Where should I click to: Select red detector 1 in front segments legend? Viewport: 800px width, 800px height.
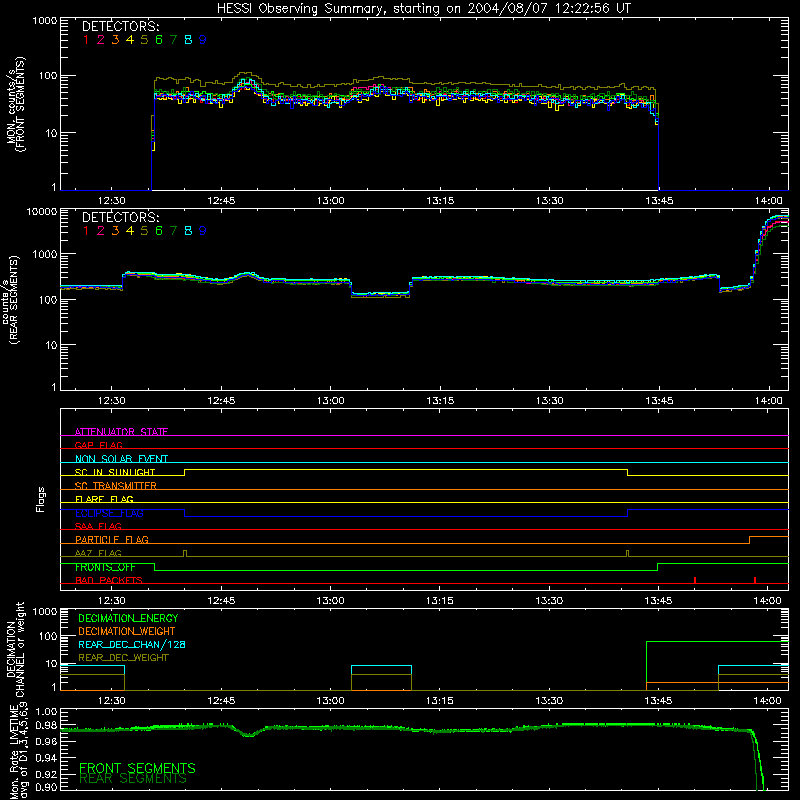[x=86, y=40]
